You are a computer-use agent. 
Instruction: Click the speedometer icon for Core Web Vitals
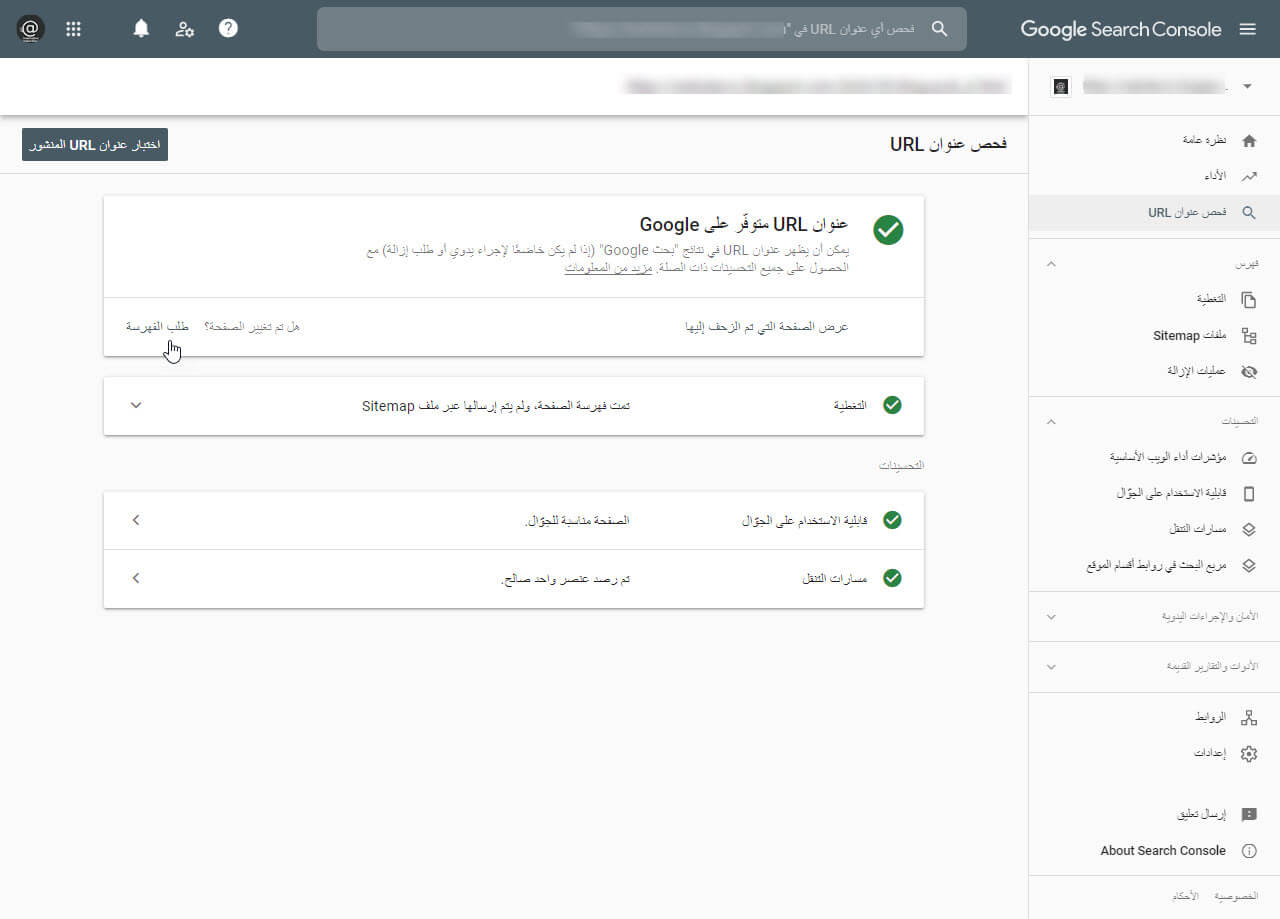click(1248, 458)
